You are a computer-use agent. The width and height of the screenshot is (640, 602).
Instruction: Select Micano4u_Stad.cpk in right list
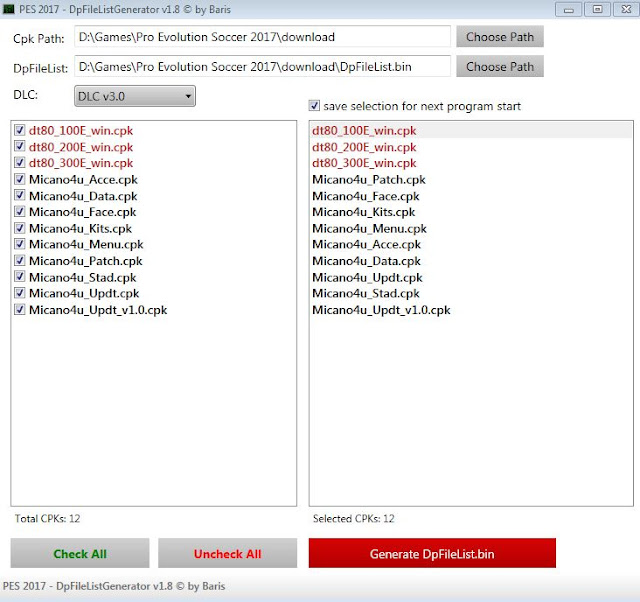pyautogui.click(x=471, y=293)
